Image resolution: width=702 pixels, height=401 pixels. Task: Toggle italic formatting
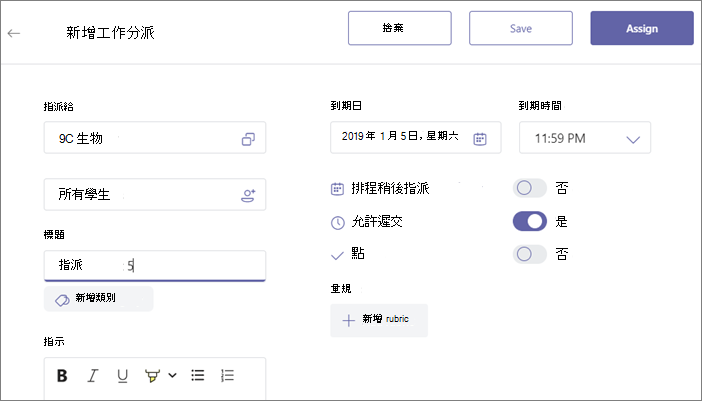tap(92, 375)
